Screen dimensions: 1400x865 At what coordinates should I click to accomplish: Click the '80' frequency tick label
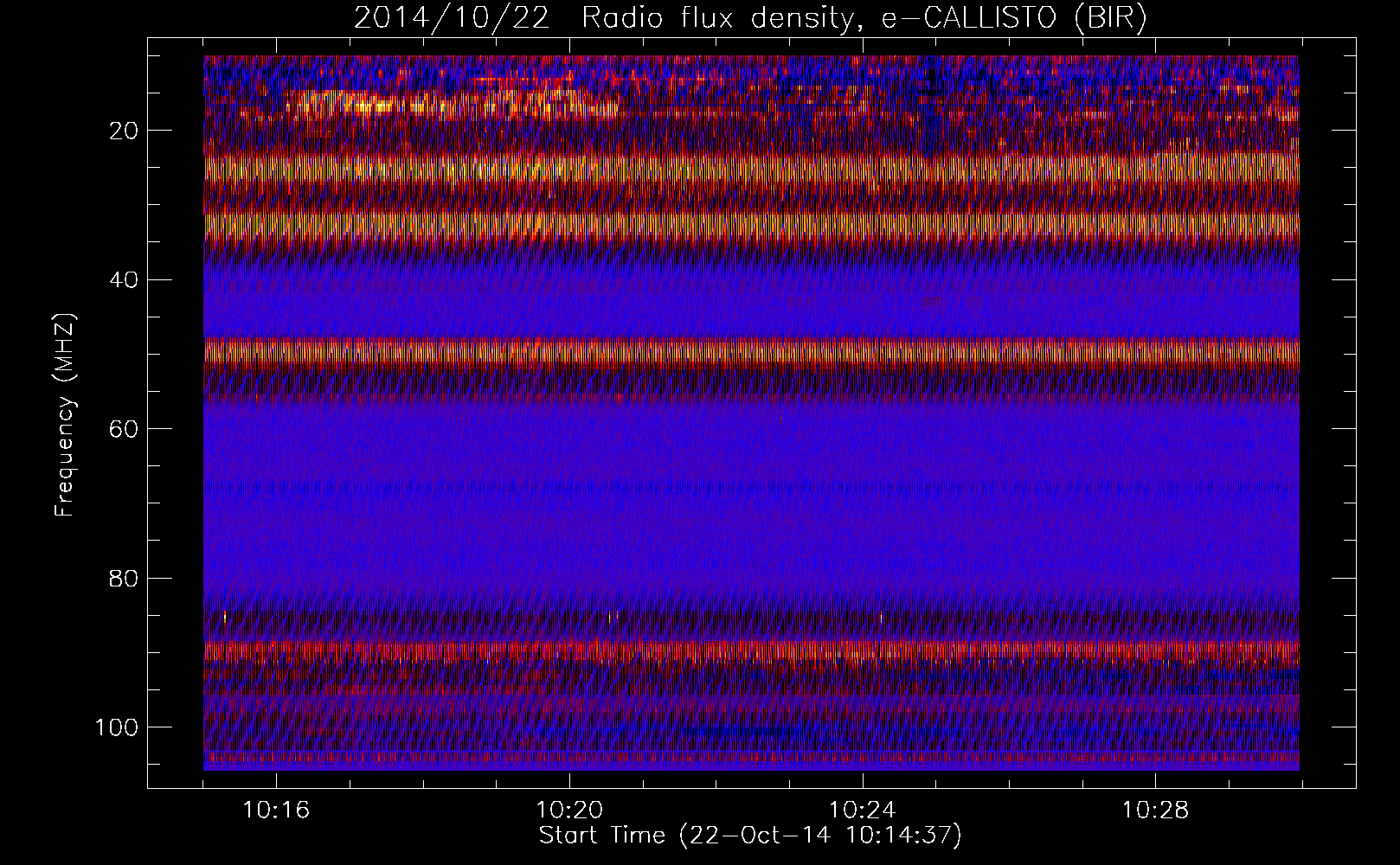pyautogui.click(x=124, y=578)
